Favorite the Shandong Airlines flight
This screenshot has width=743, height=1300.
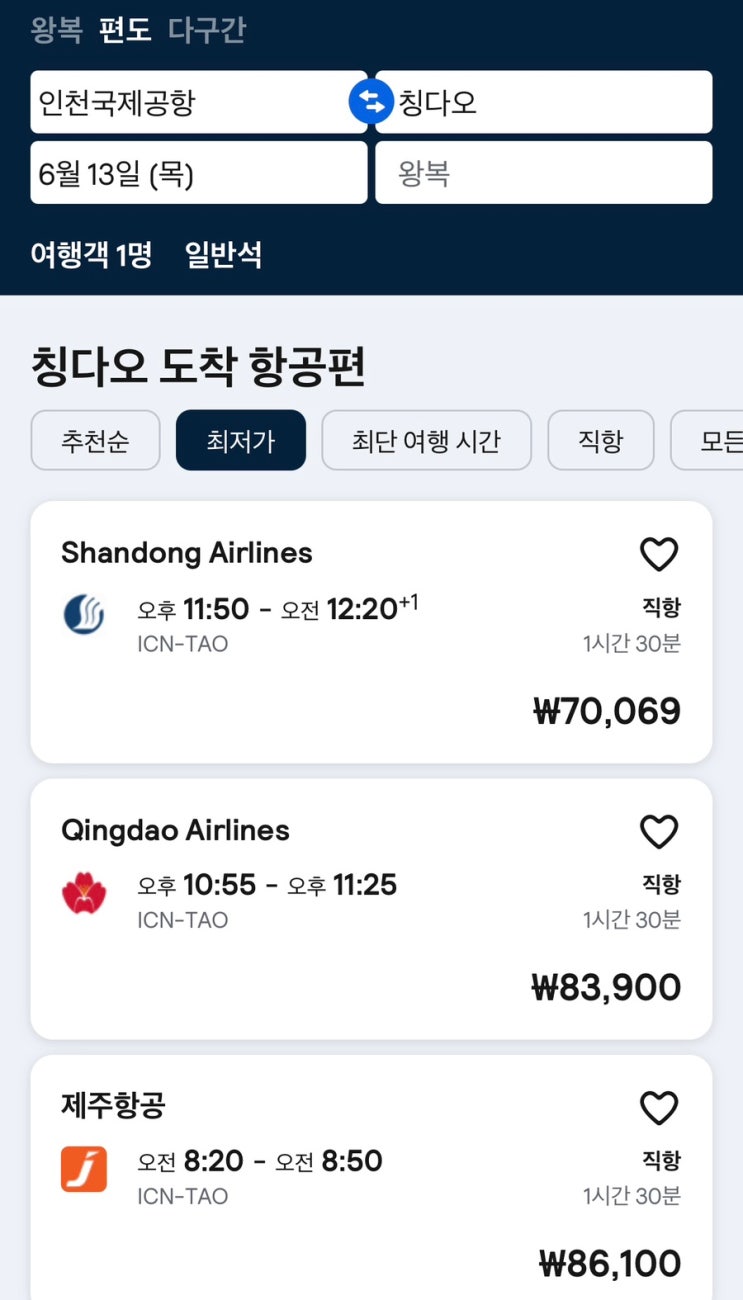[x=659, y=554]
